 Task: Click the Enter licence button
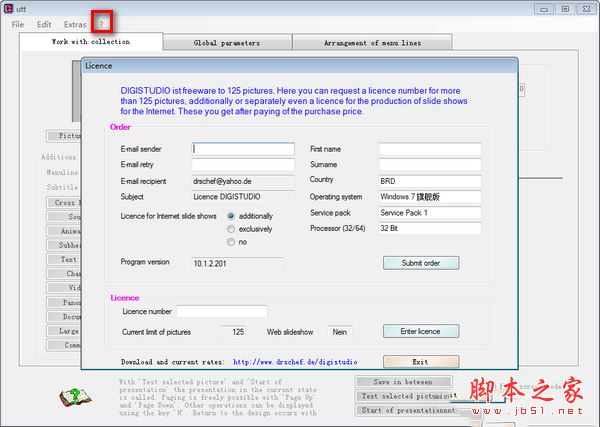(x=421, y=331)
